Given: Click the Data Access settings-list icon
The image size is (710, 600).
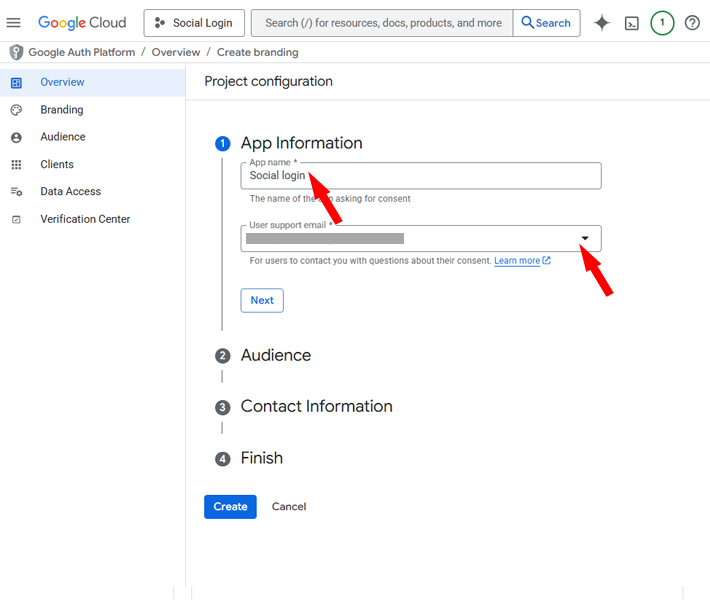Looking at the screenshot, I should tap(16, 192).
